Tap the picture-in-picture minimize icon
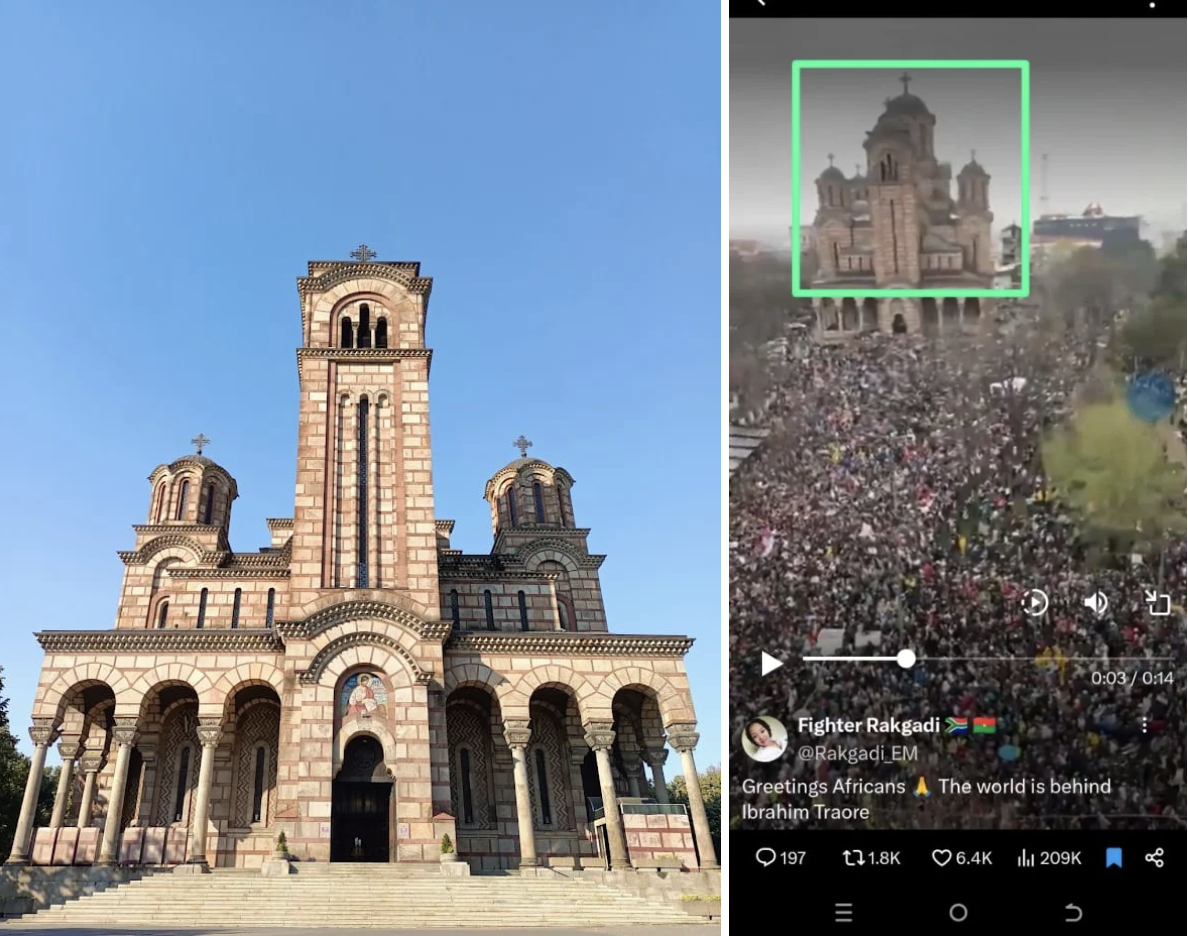Viewport: 1188px width, 936px height. [1157, 603]
